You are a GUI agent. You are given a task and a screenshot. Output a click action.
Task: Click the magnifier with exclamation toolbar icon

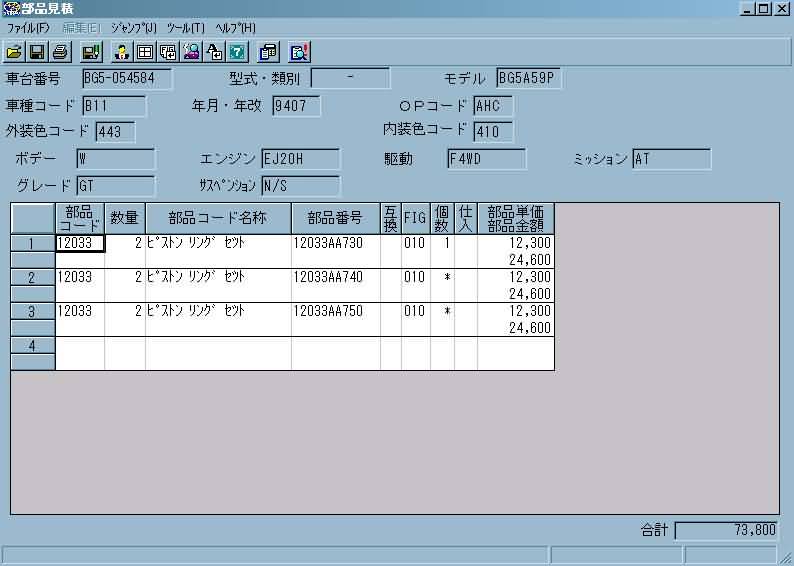(x=299, y=52)
